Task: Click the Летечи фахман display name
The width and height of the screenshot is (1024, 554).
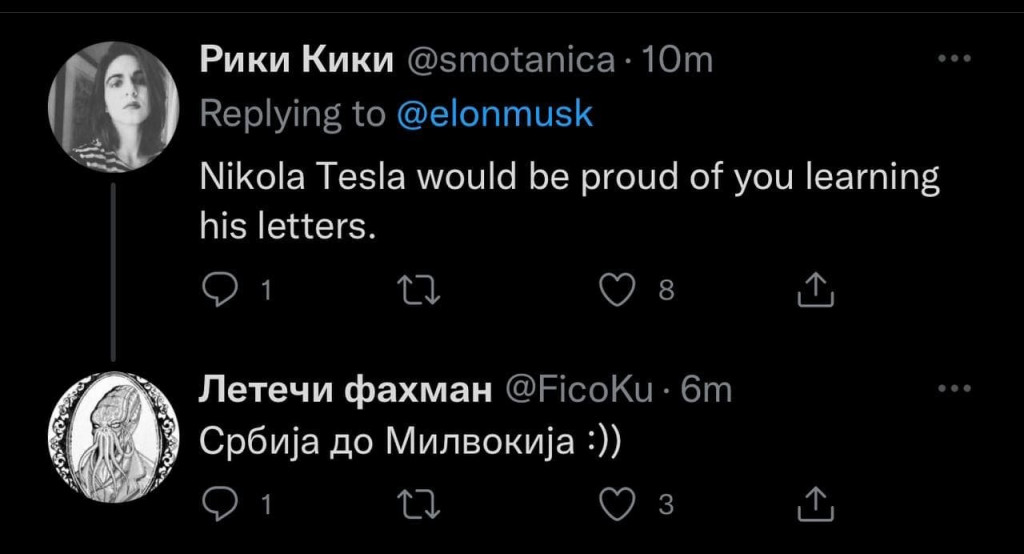Action: coord(347,390)
